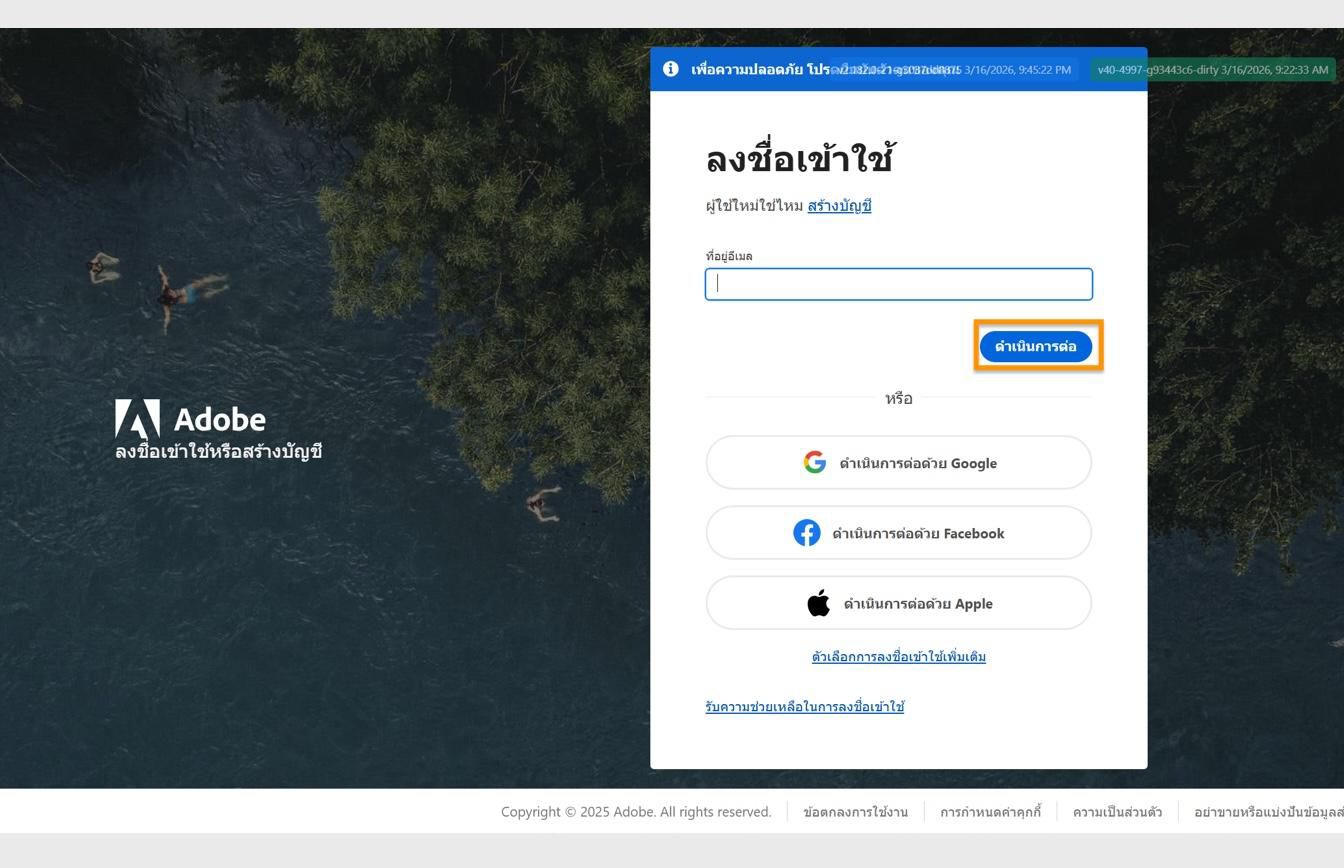Click inside the email address input field
Screen dimensions: 1344x868
click(x=898, y=283)
